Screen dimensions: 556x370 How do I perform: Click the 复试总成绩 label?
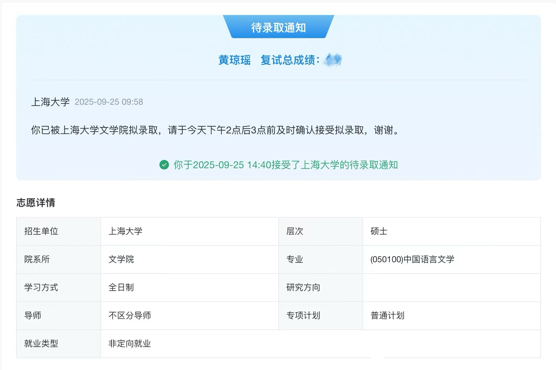290,60
